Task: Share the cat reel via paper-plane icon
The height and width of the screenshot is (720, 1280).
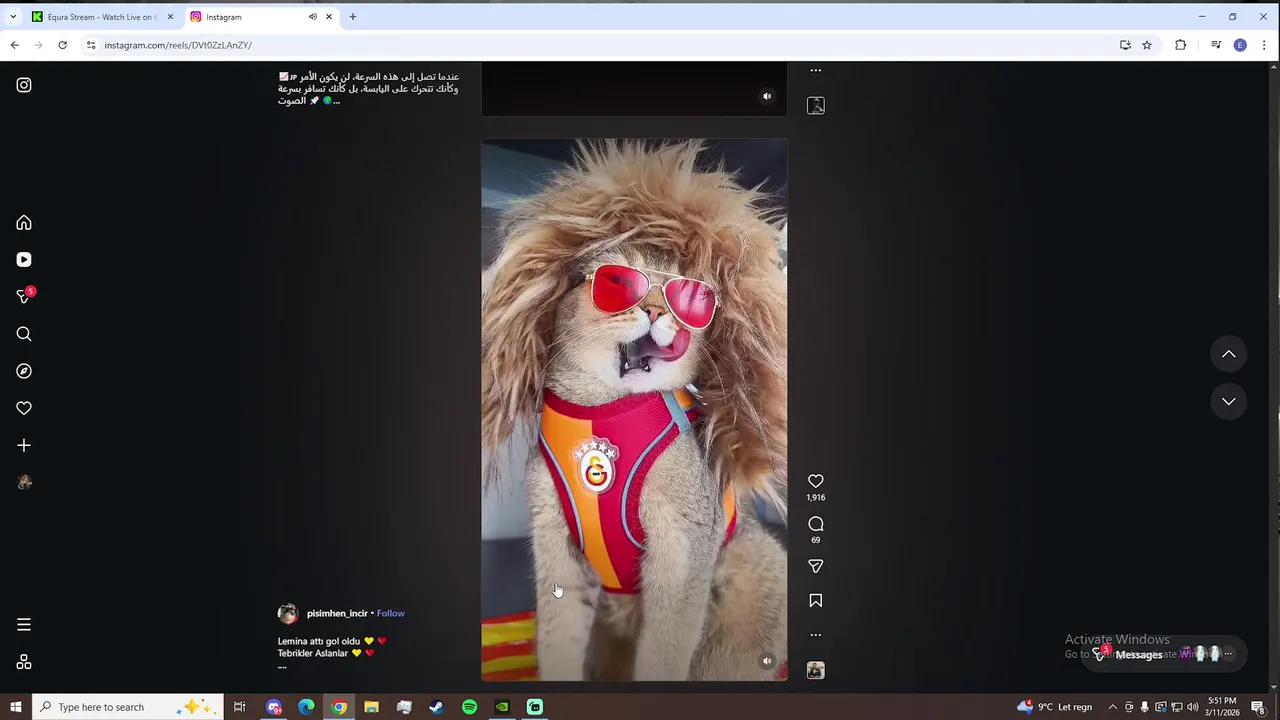Action: 816,566
